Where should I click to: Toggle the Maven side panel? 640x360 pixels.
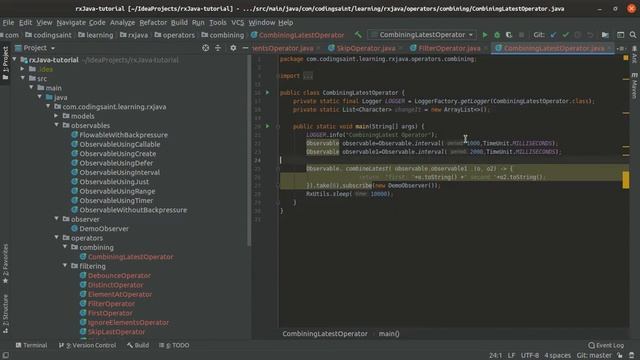634,86
